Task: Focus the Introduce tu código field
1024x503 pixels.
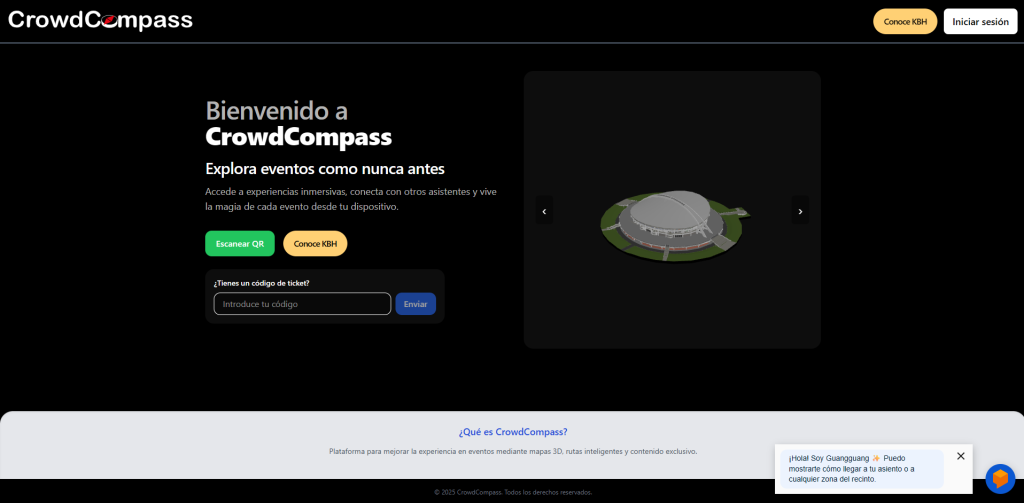Action: pos(301,304)
